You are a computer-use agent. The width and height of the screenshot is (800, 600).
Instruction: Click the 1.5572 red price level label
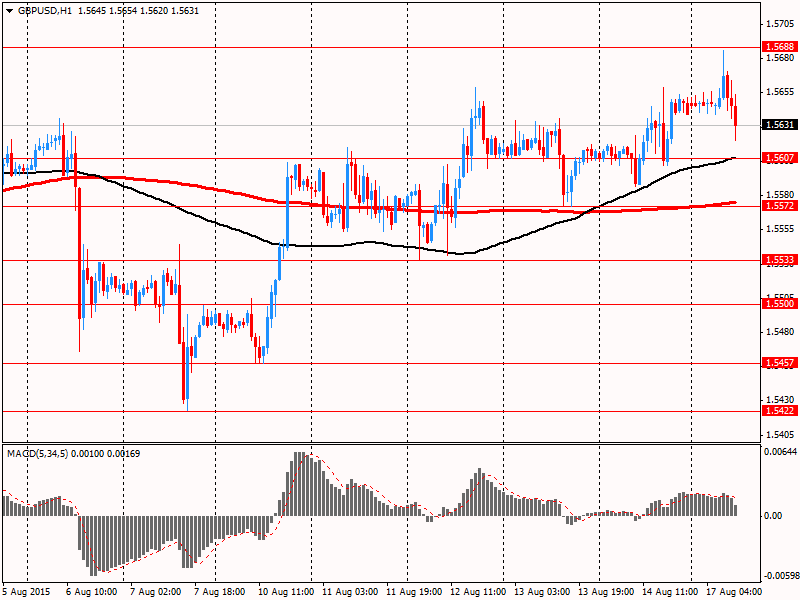779,205
